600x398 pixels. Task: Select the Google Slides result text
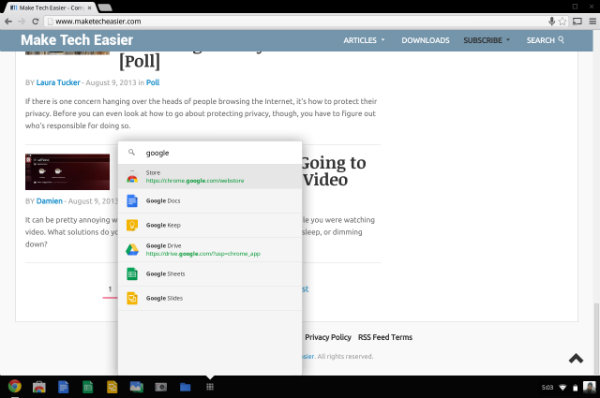click(164, 298)
